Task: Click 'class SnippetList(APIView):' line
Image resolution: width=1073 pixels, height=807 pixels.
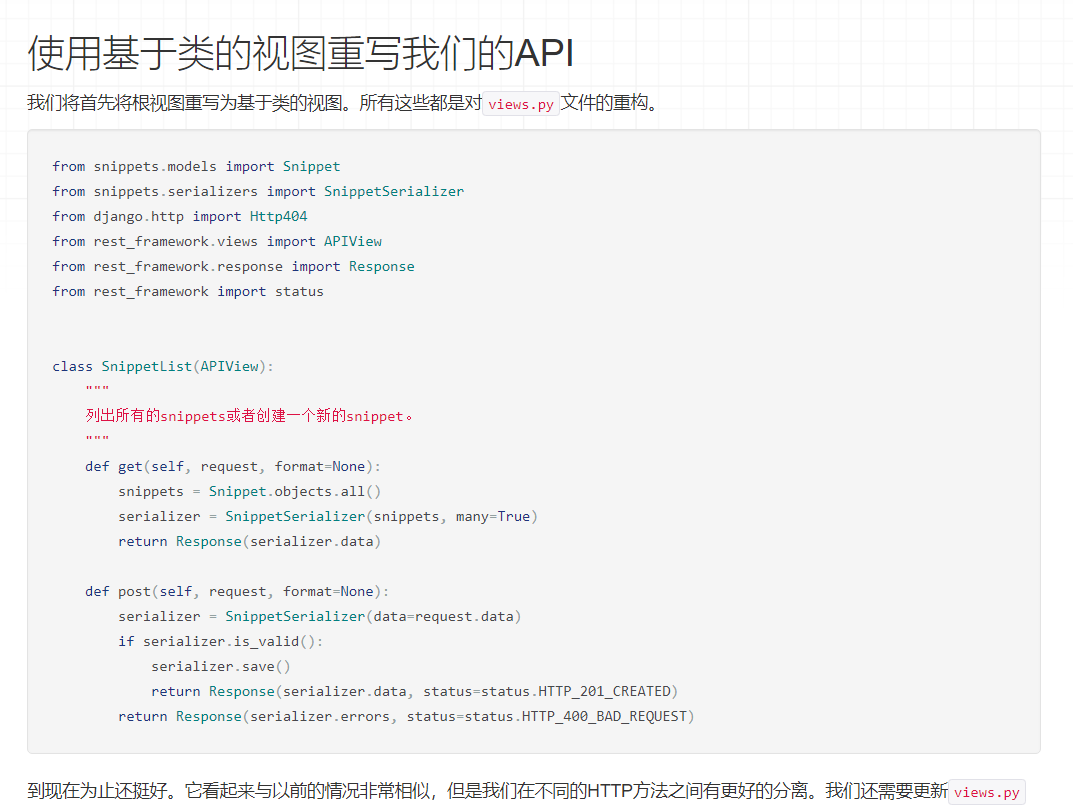Action: pos(163,366)
